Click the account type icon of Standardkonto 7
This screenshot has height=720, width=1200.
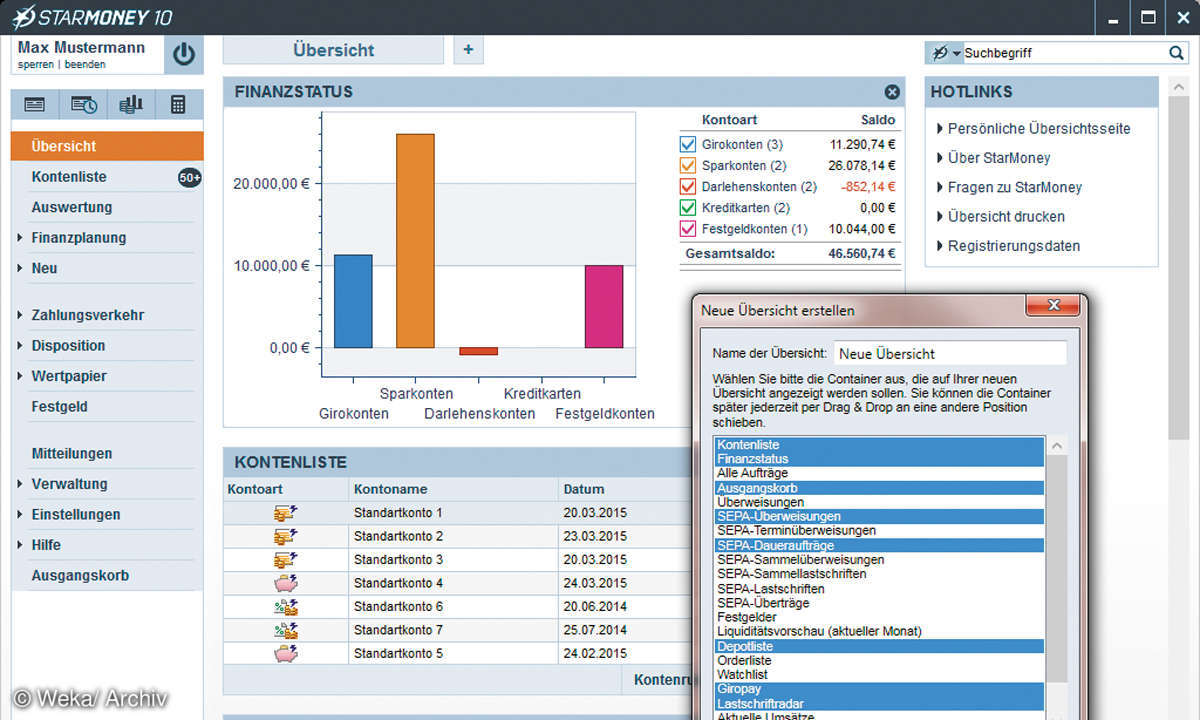click(286, 630)
